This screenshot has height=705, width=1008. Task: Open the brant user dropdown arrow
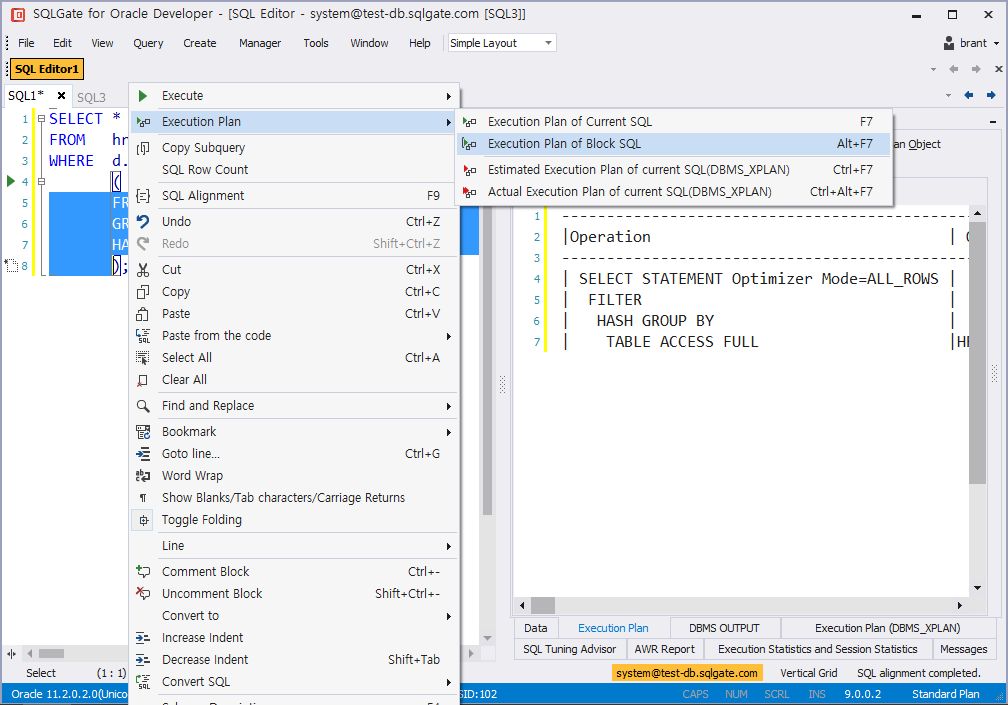tap(996, 44)
